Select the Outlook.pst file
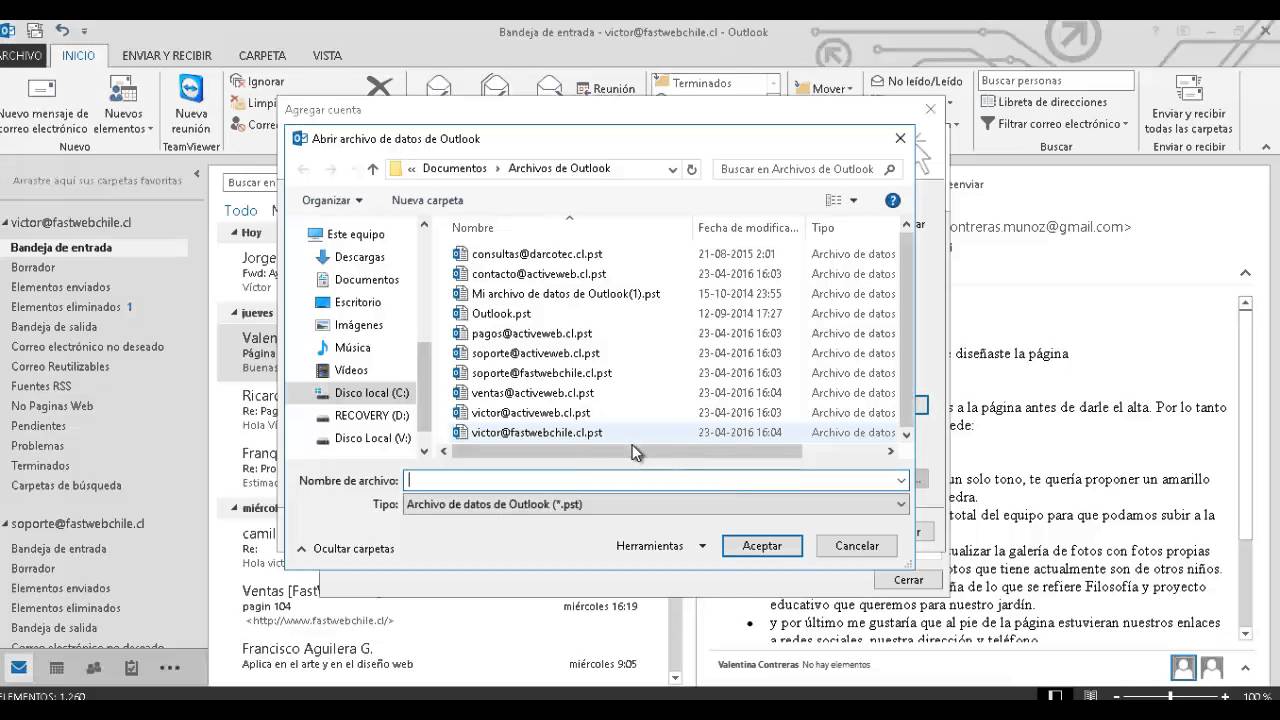This screenshot has height=720, width=1280. (x=501, y=314)
